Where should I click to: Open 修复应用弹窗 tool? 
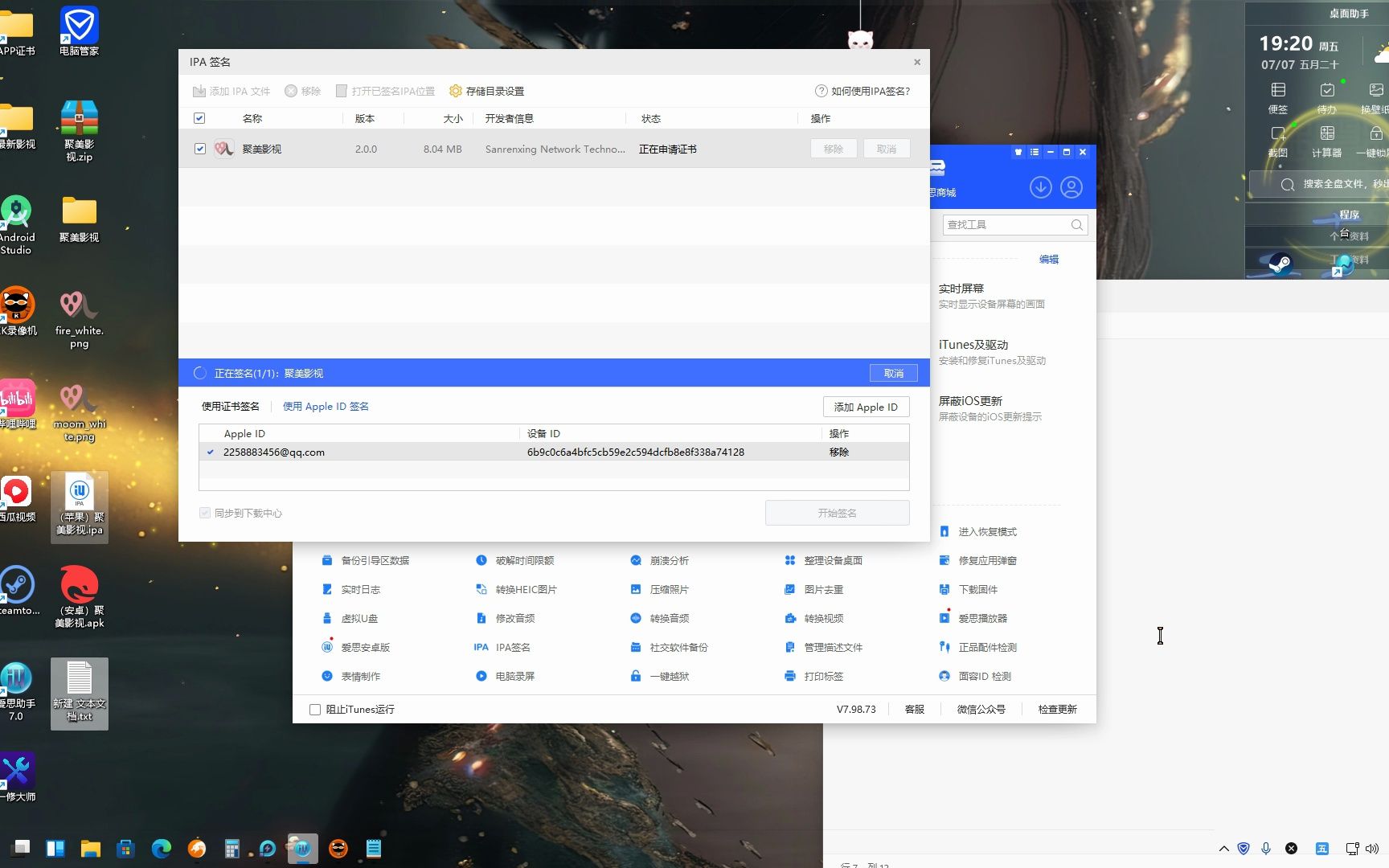(x=978, y=561)
